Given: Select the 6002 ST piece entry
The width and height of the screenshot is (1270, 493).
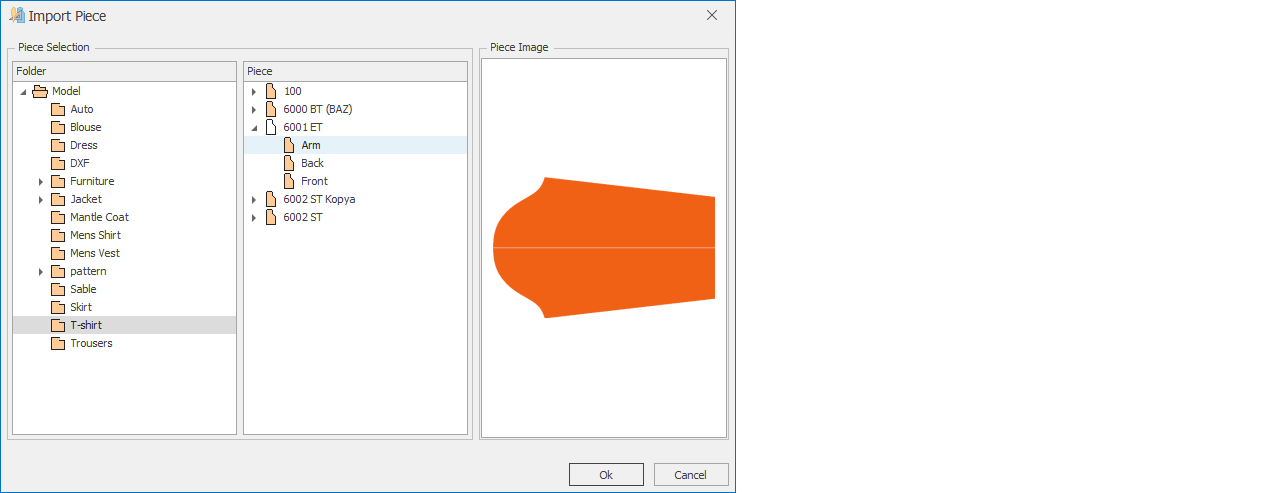Looking at the screenshot, I should point(303,217).
